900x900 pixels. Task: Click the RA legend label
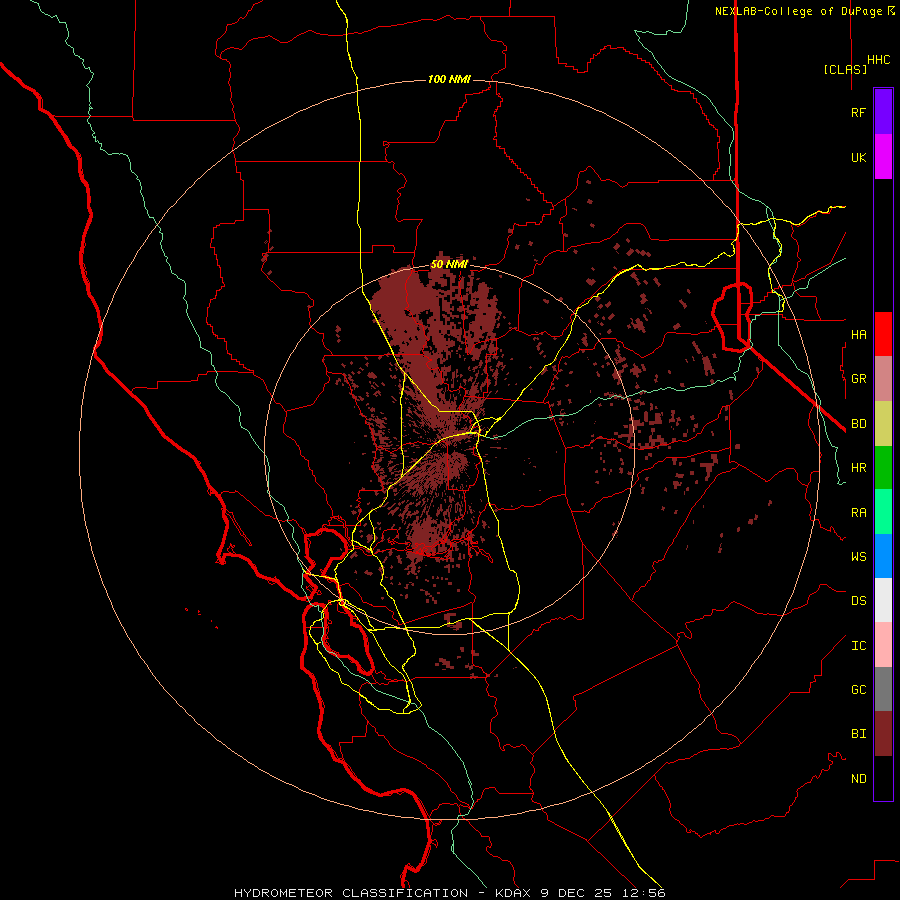tap(858, 512)
